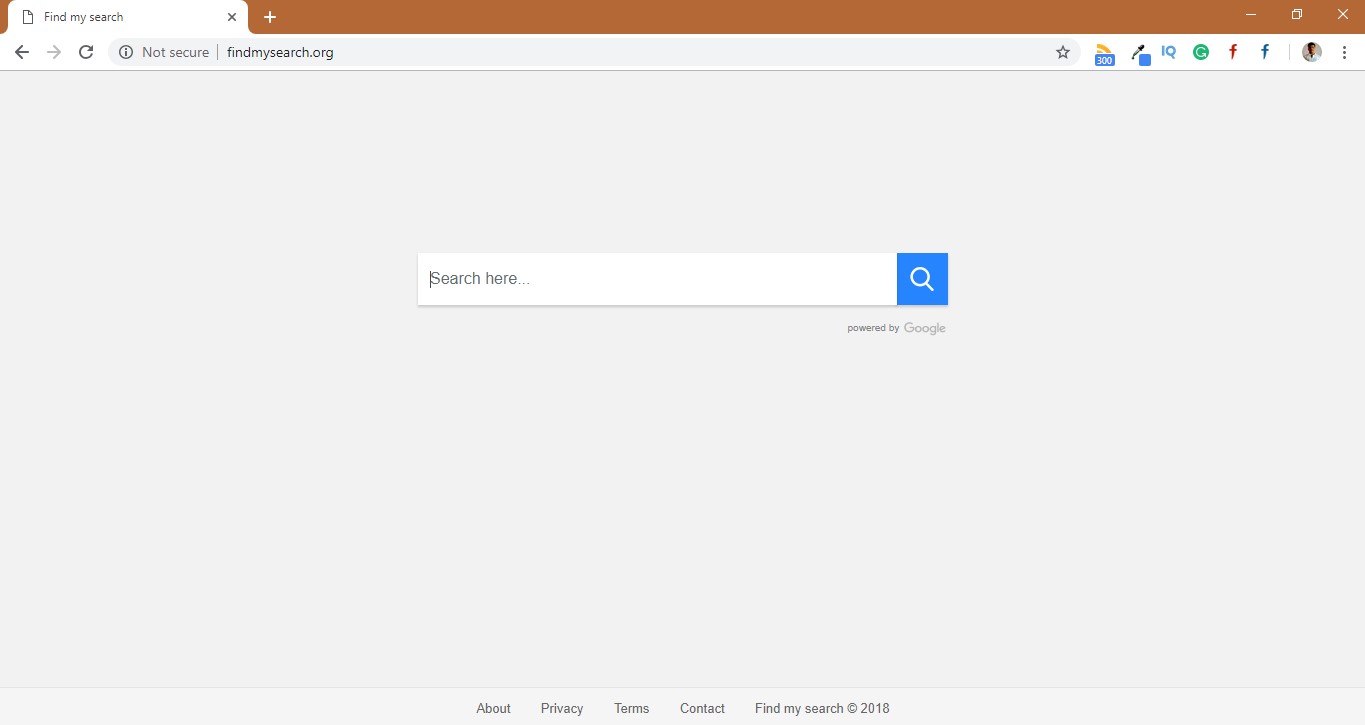Click the back navigation arrow
Screen dimensions: 1365x725
(x=21, y=52)
